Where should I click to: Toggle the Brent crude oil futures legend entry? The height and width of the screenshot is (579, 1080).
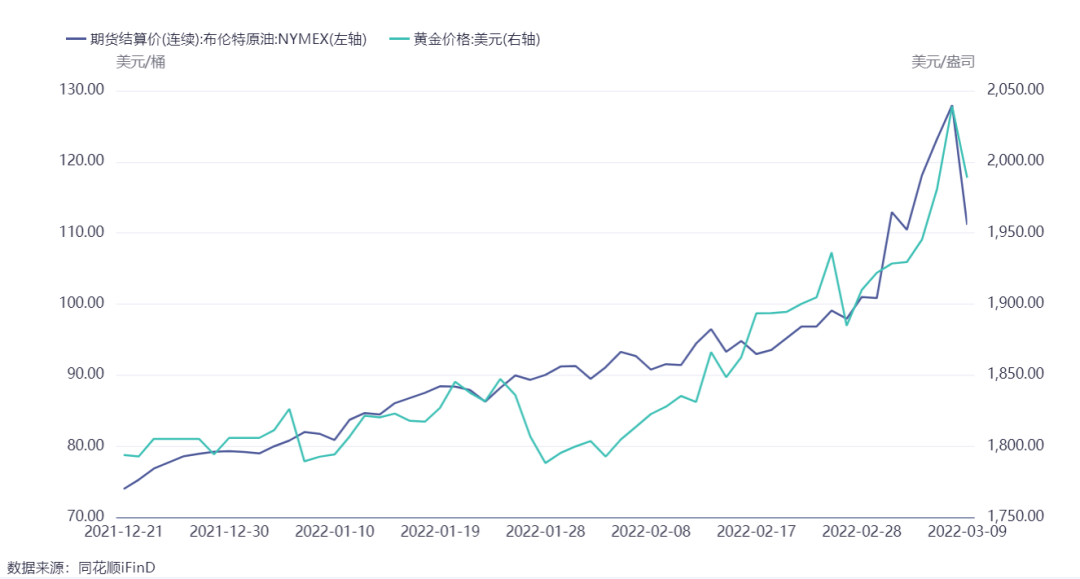(216, 39)
